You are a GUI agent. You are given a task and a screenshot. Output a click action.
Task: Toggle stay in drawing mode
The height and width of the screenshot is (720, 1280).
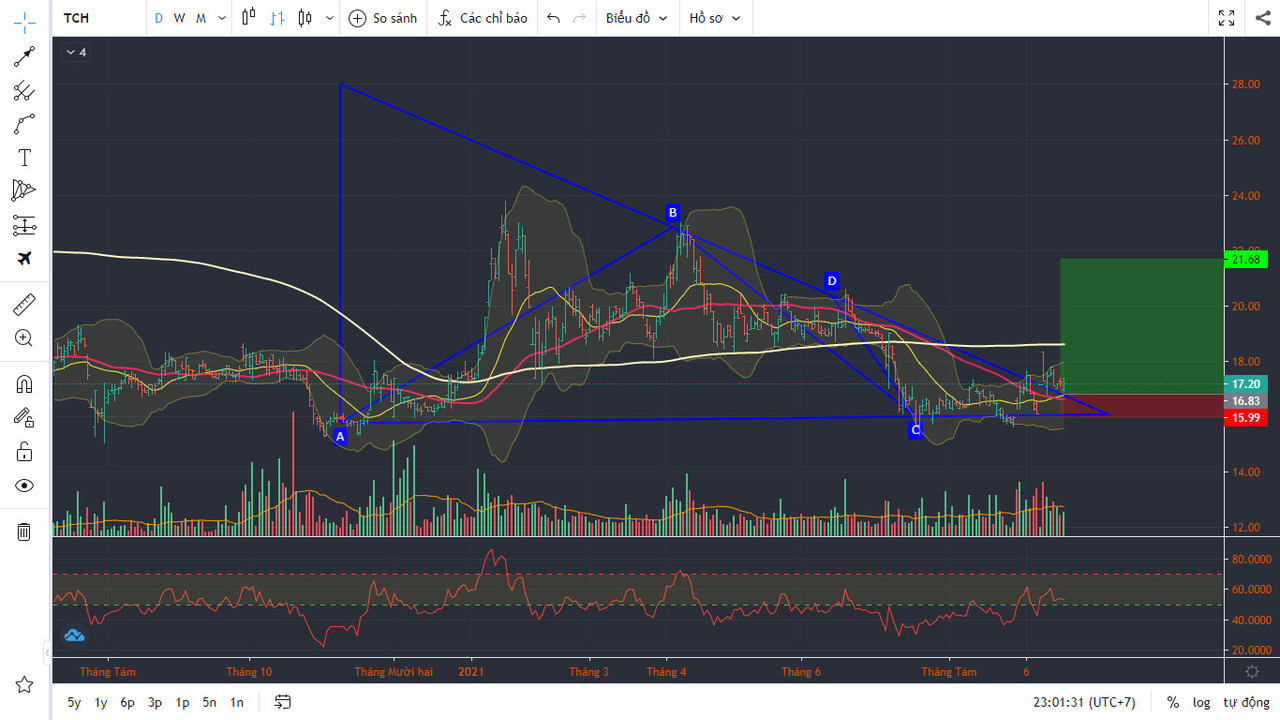point(24,417)
